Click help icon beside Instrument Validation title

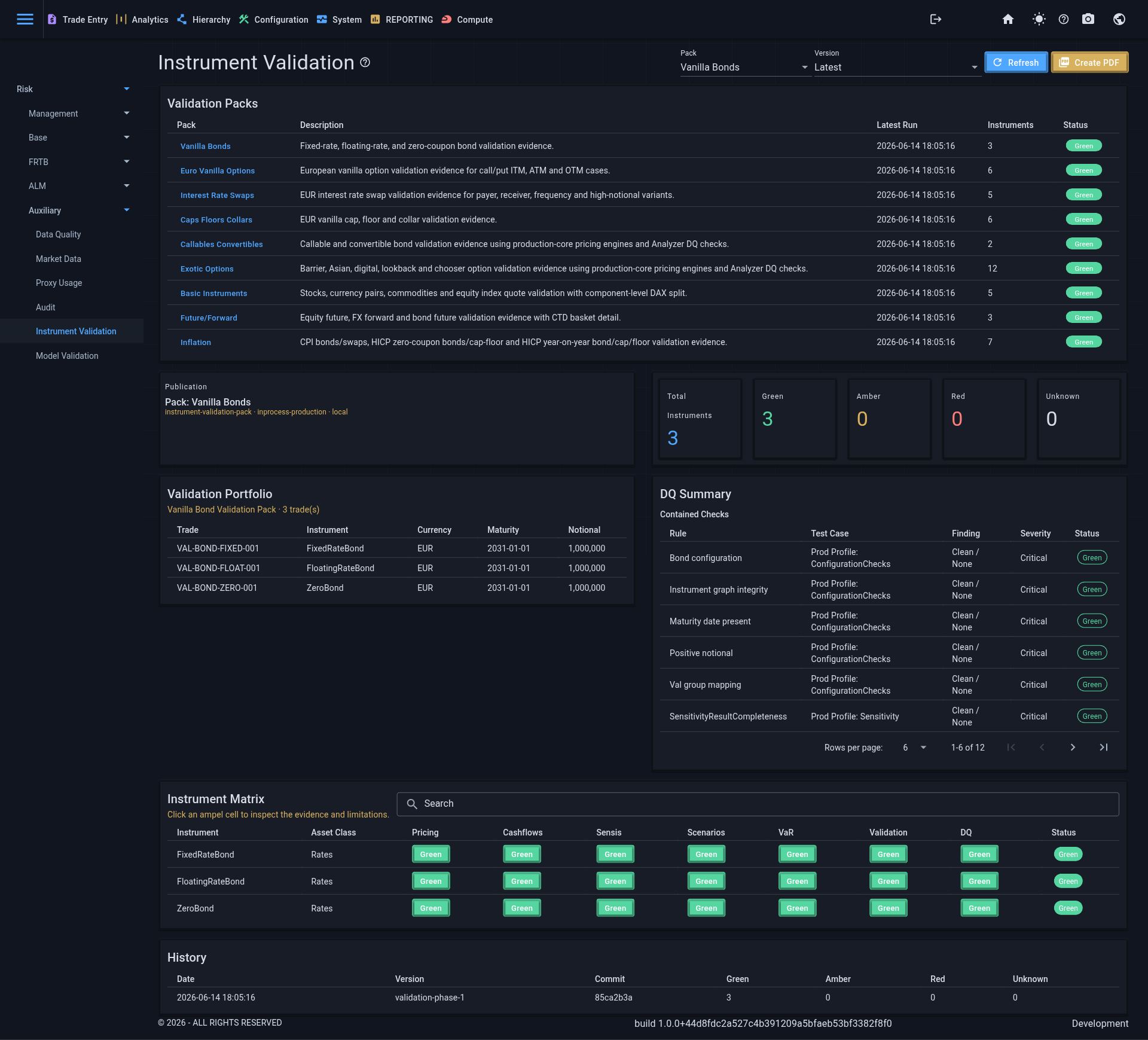tap(365, 62)
